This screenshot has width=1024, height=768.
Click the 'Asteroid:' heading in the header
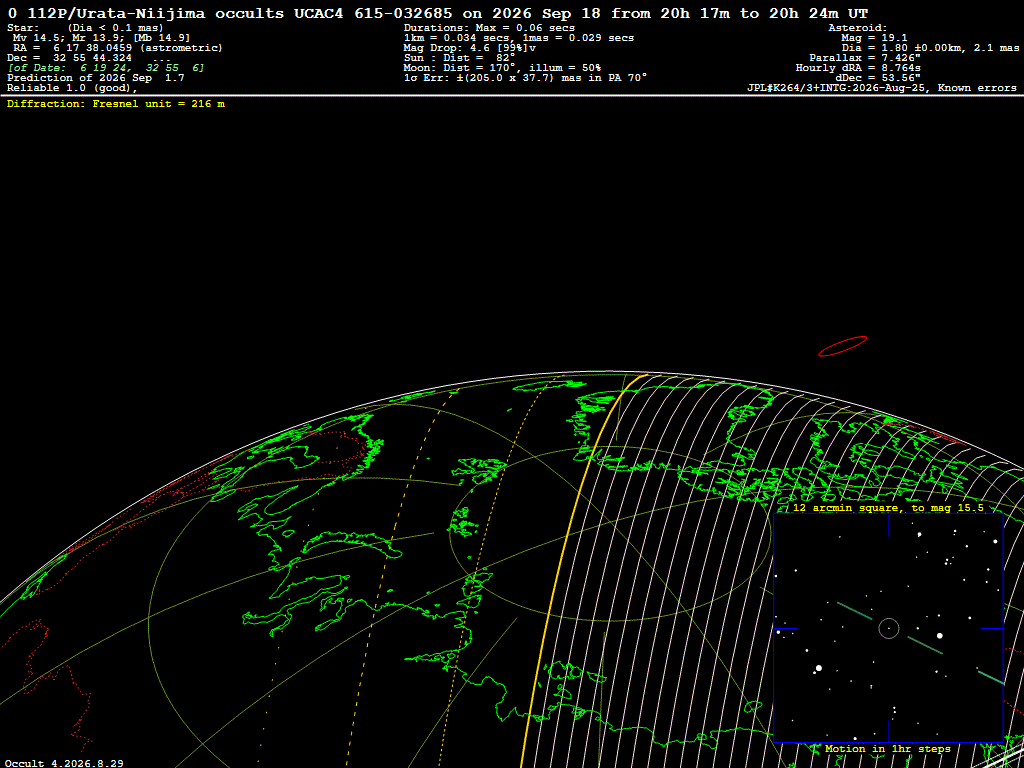(857, 27)
